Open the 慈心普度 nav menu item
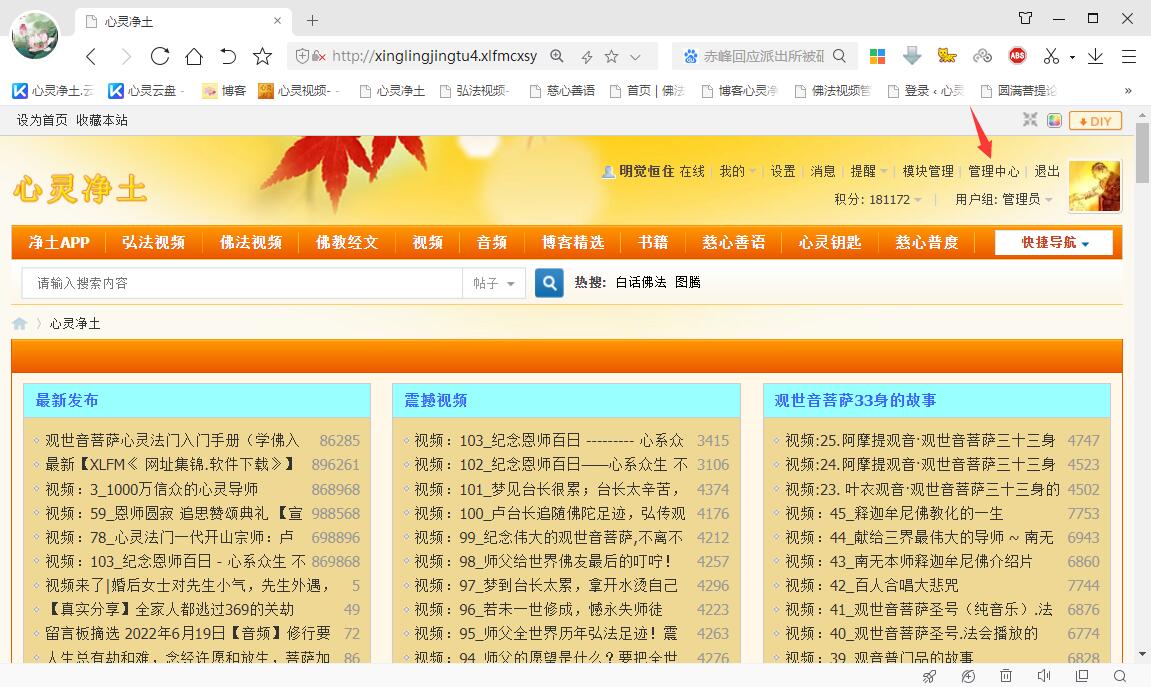 (926, 242)
